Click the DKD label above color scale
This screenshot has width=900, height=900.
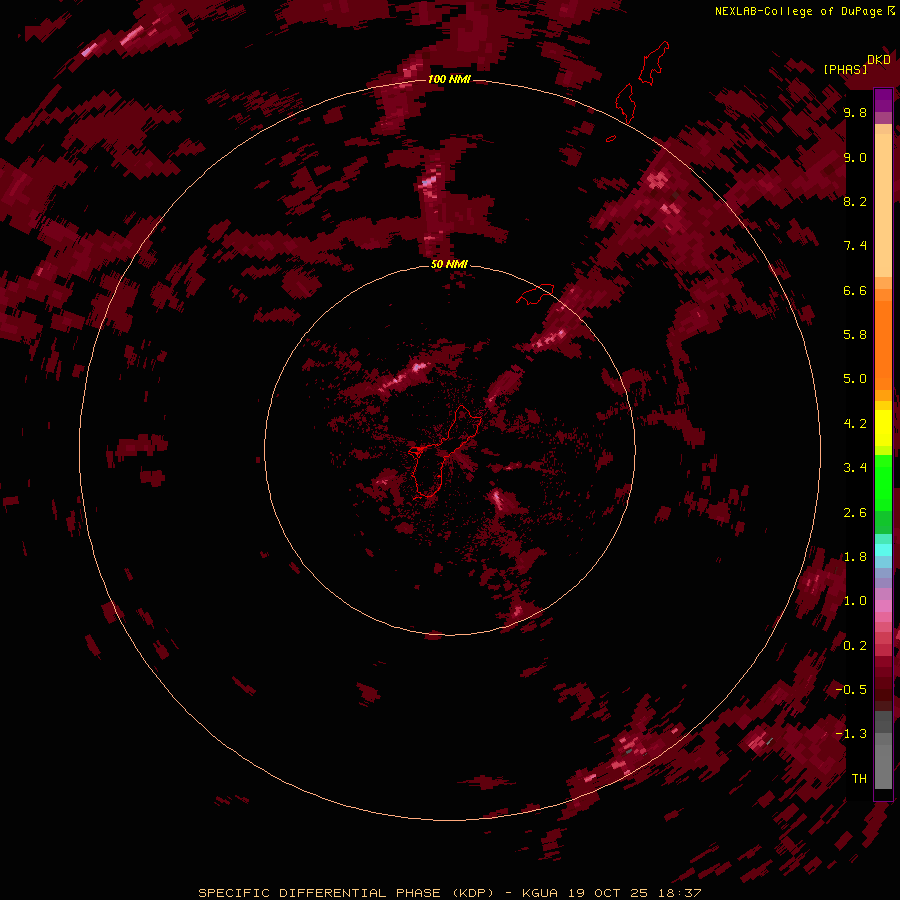pyautogui.click(x=879, y=60)
